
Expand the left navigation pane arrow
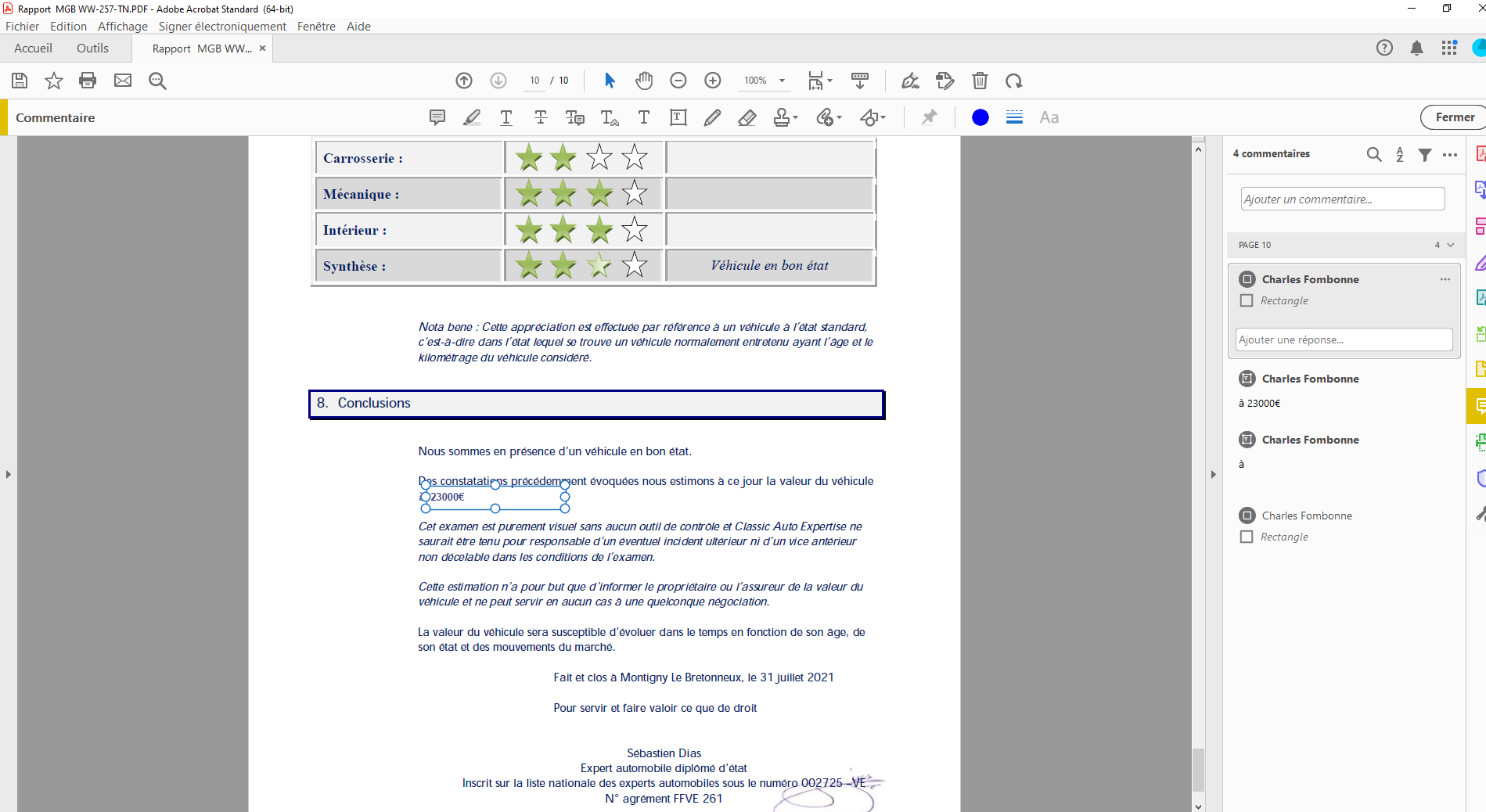click(x=8, y=474)
